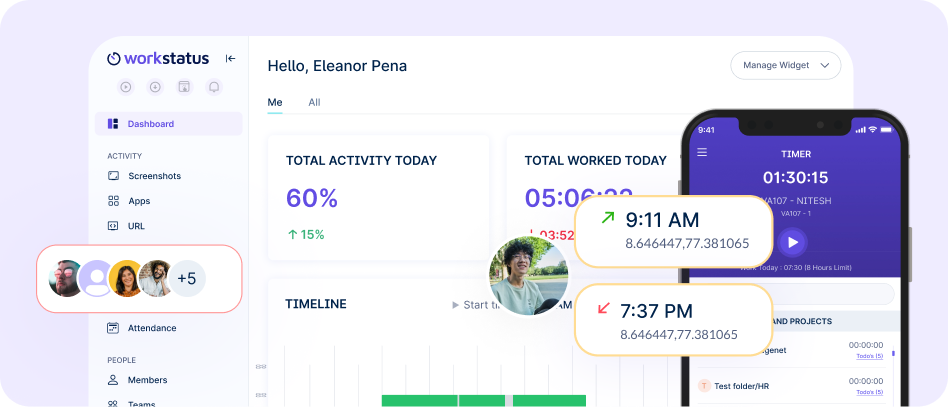Click the Apps grid icon
Viewport: 948px width, 407px height.
point(113,201)
